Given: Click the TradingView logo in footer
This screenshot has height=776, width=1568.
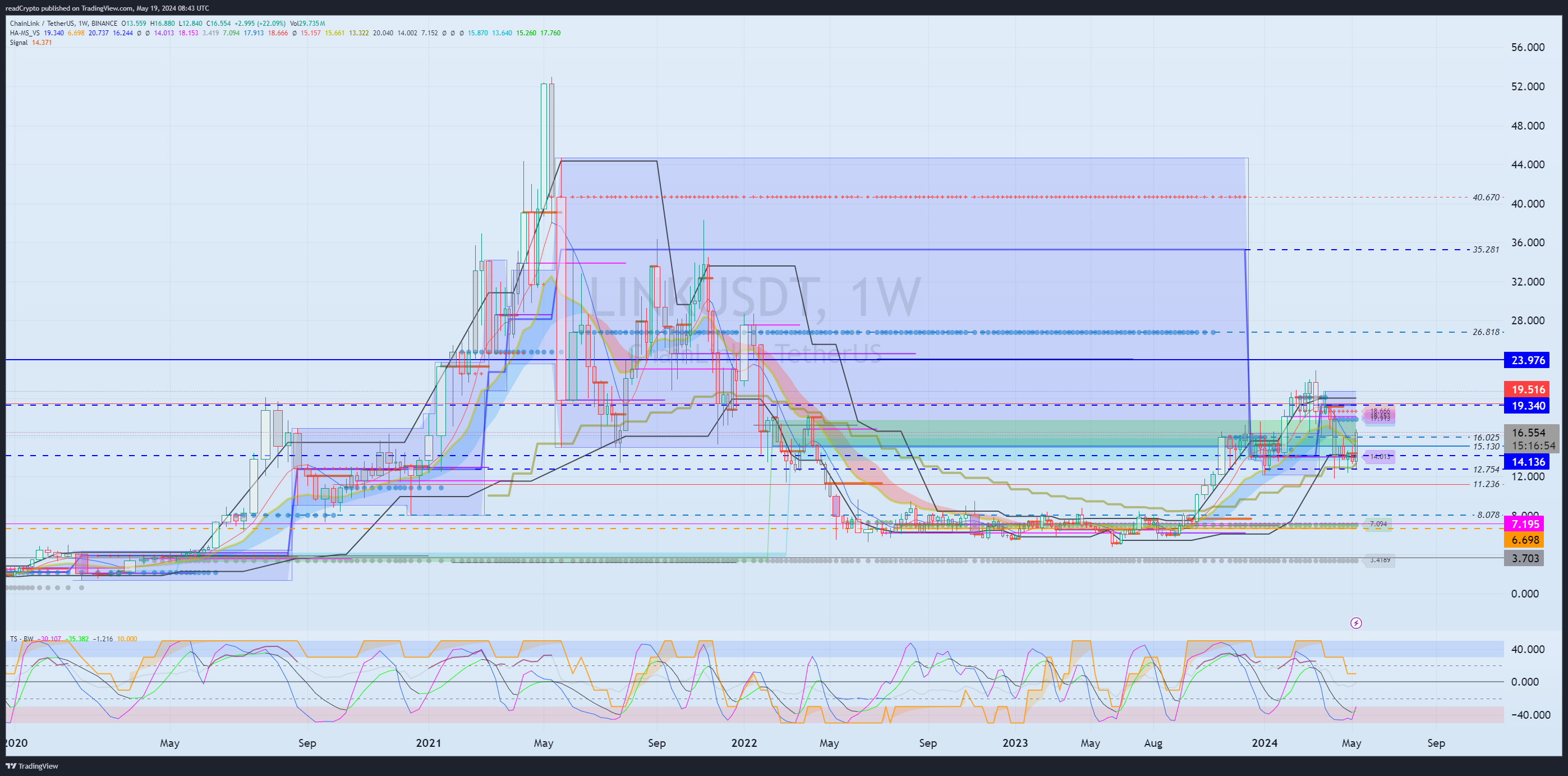Looking at the screenshot, I should [33, 766].
